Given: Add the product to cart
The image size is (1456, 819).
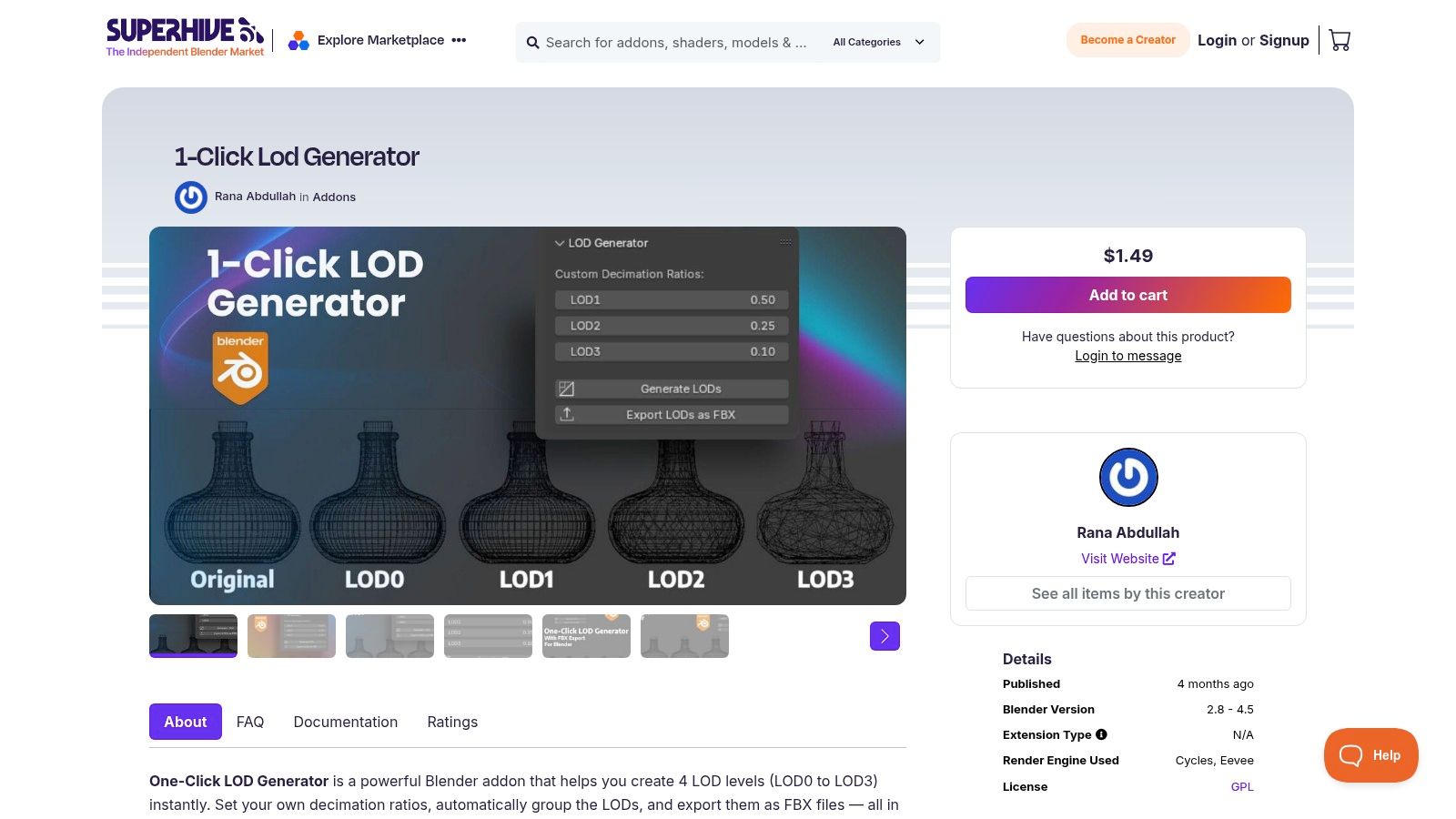Looking at the screenshot, I should [x=1127, y=295].
